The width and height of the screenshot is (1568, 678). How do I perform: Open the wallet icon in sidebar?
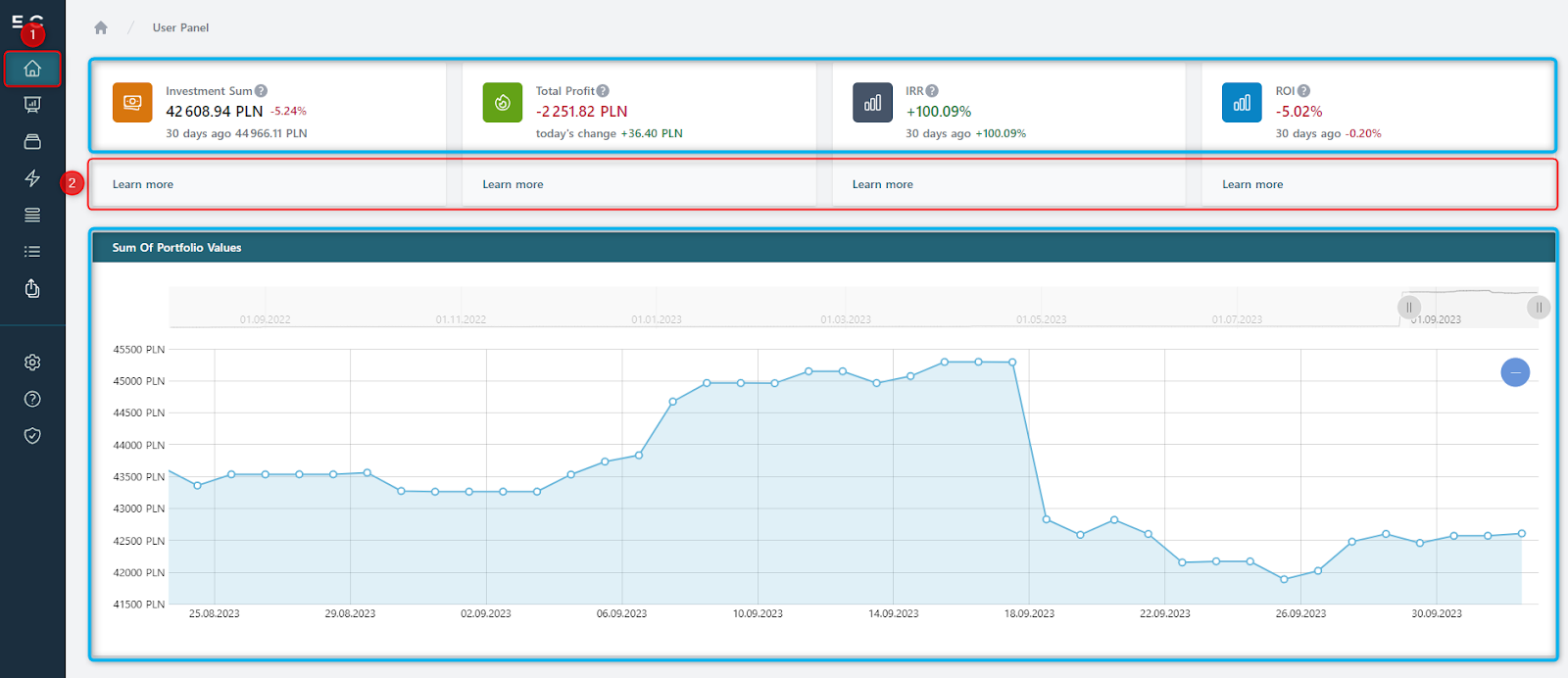pos(32,141)
